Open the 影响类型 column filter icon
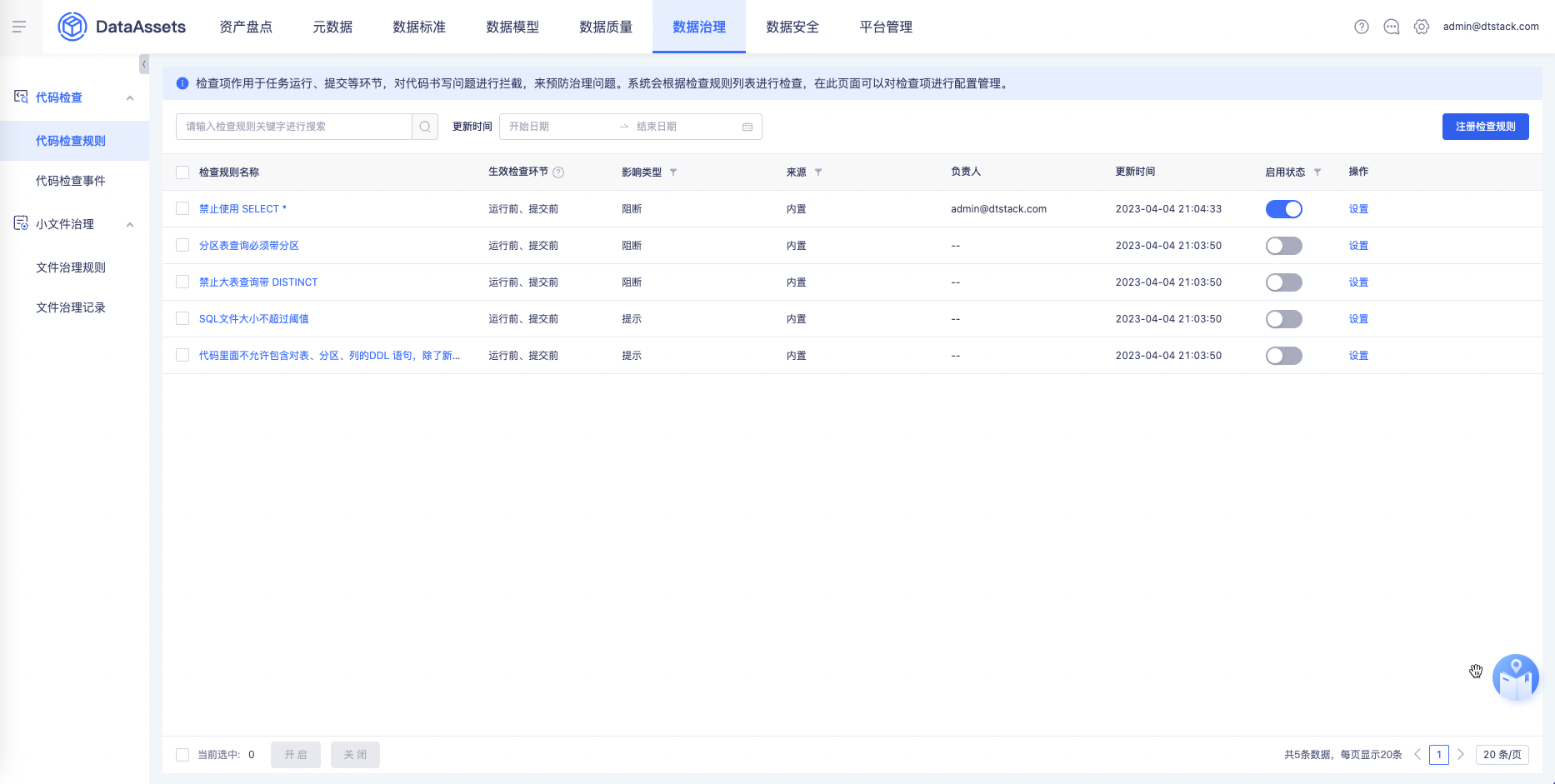Viewport: 1555px width, 784px height. click(x=673, y=172)
